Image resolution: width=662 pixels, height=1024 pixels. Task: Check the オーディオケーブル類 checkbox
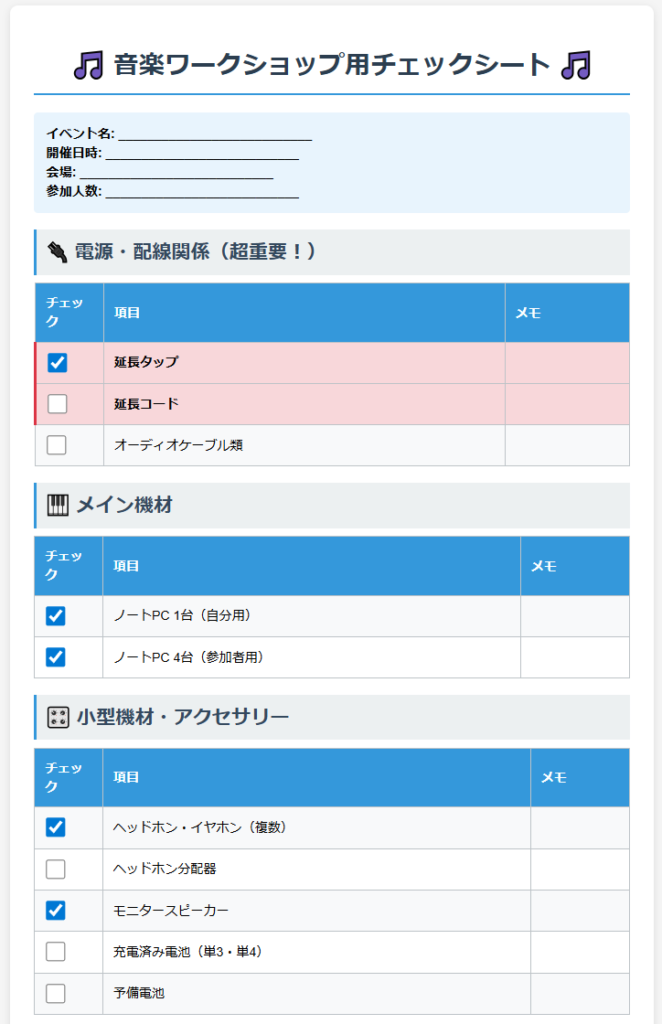click(57, 445)
